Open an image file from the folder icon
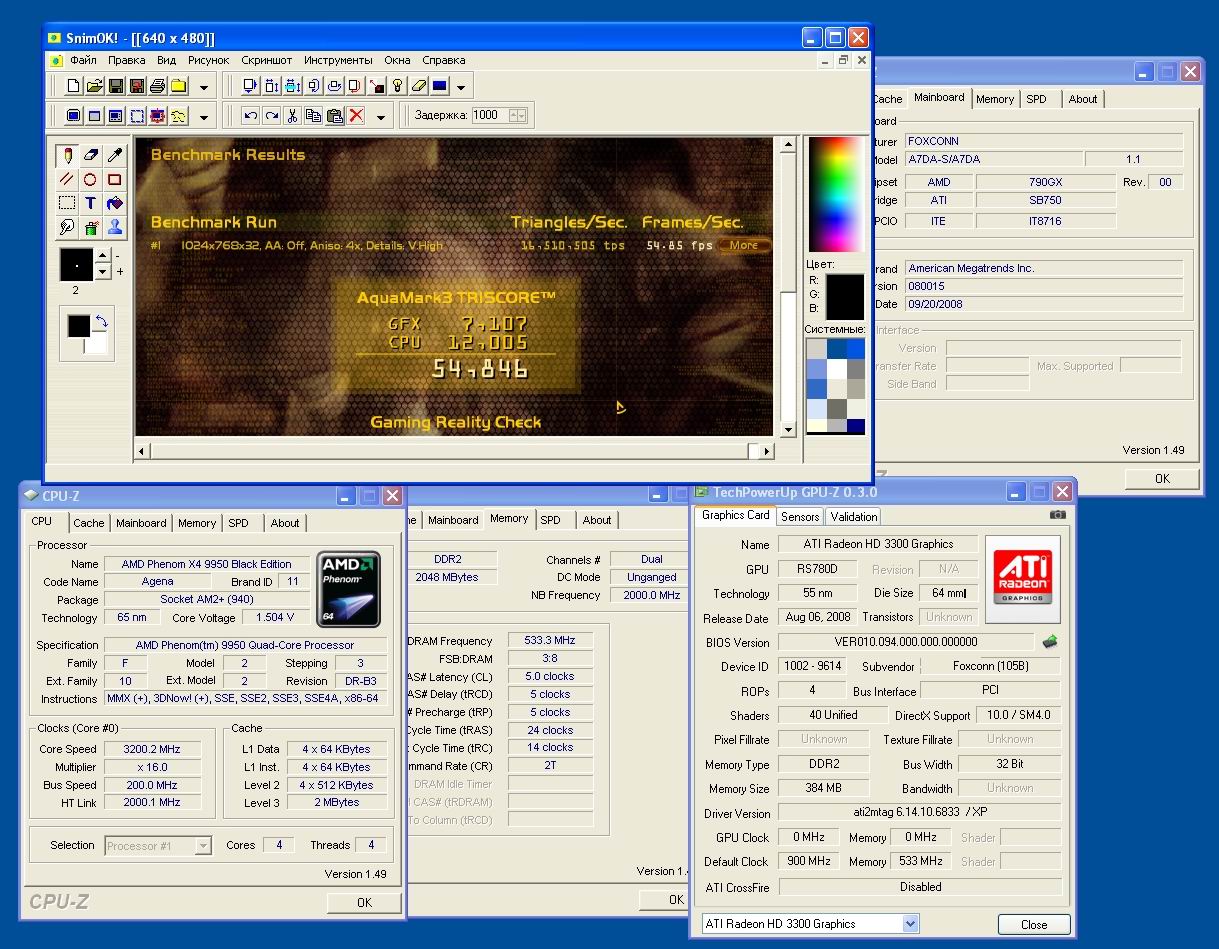1219x949 pixels. click(95, 86)
